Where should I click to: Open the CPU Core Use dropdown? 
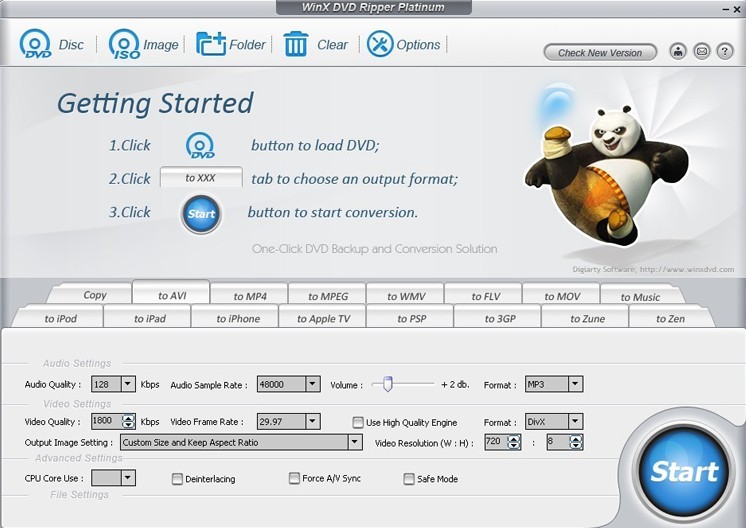pos(128,478)
